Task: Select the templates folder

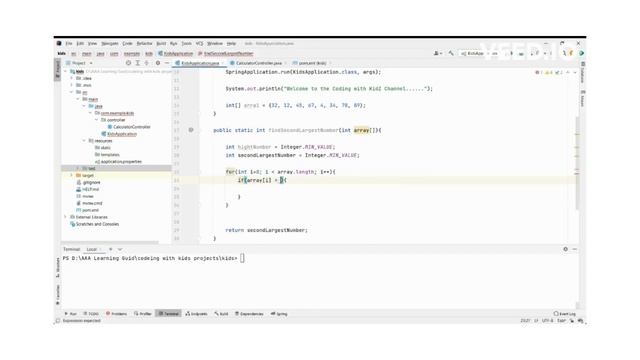Action: pyautogui.click(x=107, y=155)
